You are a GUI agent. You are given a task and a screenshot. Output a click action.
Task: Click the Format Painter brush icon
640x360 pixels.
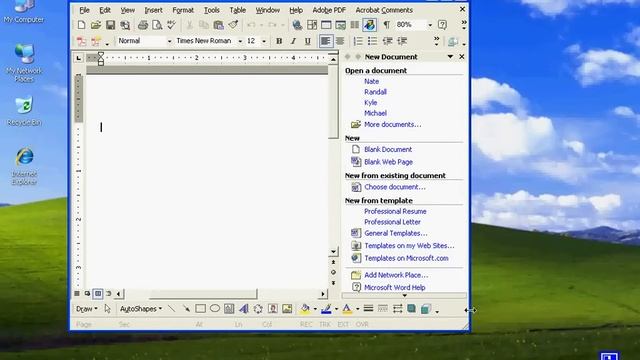click(x=233, y=25)
